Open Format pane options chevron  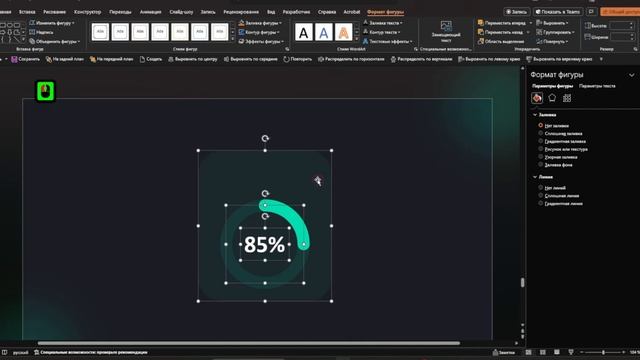click(x=631, y=75)
